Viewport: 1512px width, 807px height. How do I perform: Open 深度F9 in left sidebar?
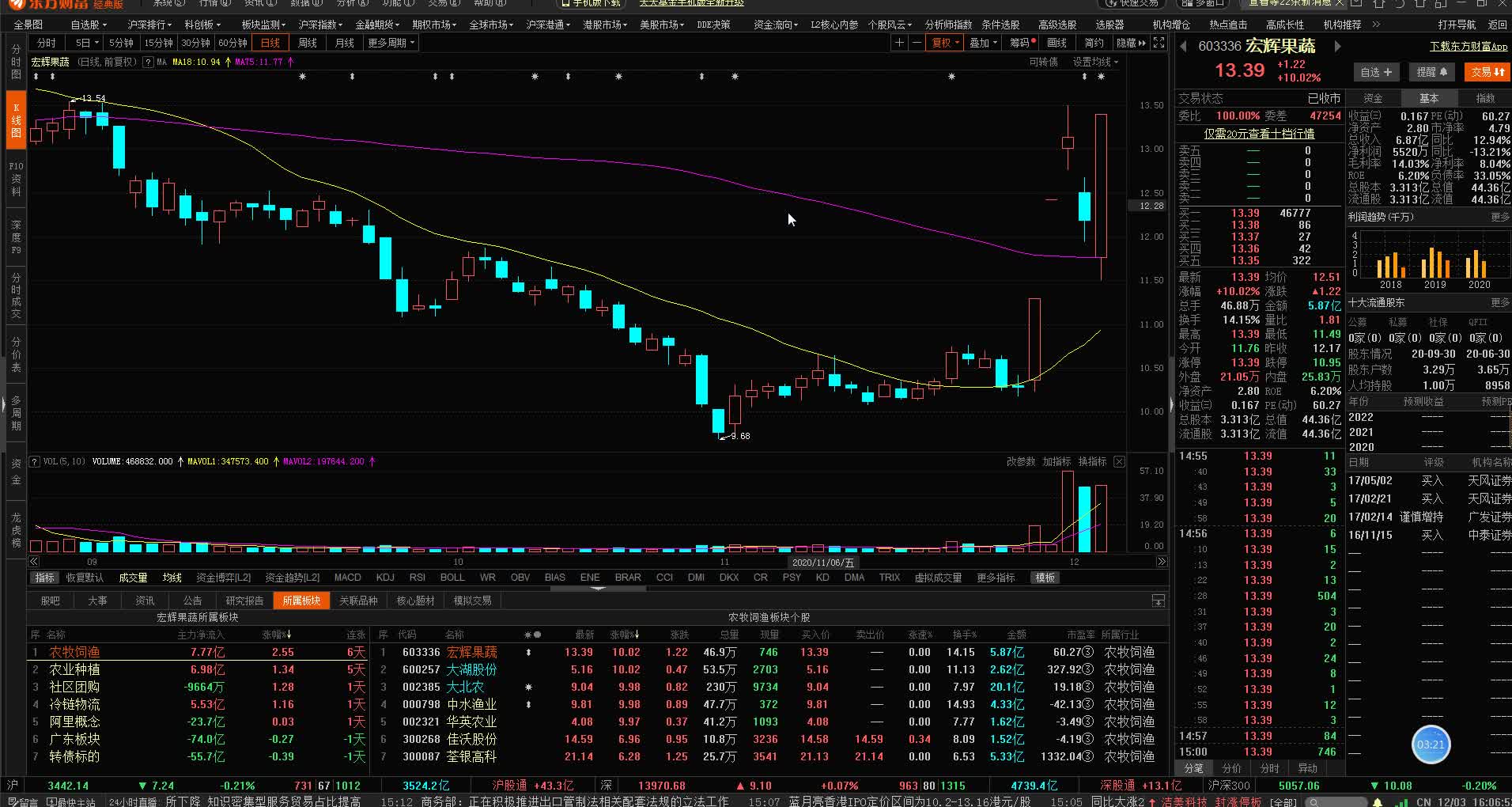(x=16, y=237)
